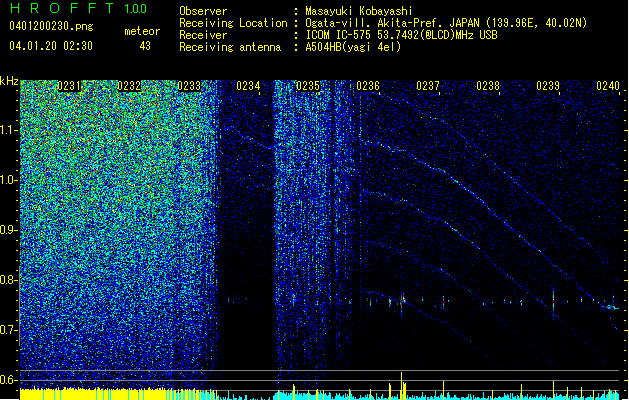Image resolution: width=629 pixels, height=400 pixels.
Task: Click the 0.6 kHz axis label
Action: [8, 380]
